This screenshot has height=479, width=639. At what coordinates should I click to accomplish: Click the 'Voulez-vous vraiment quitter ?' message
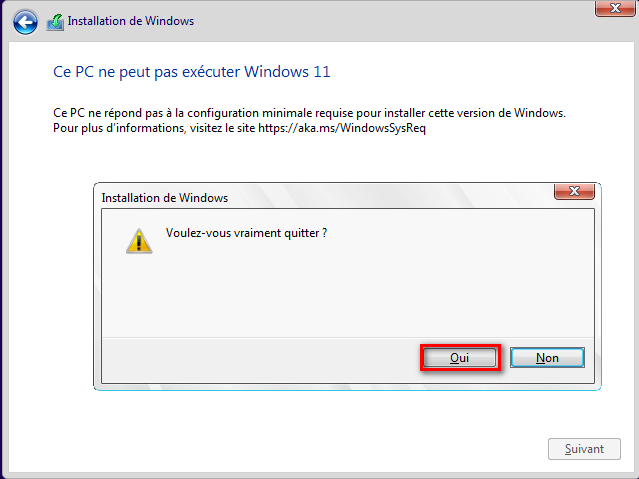pos(246,233)
